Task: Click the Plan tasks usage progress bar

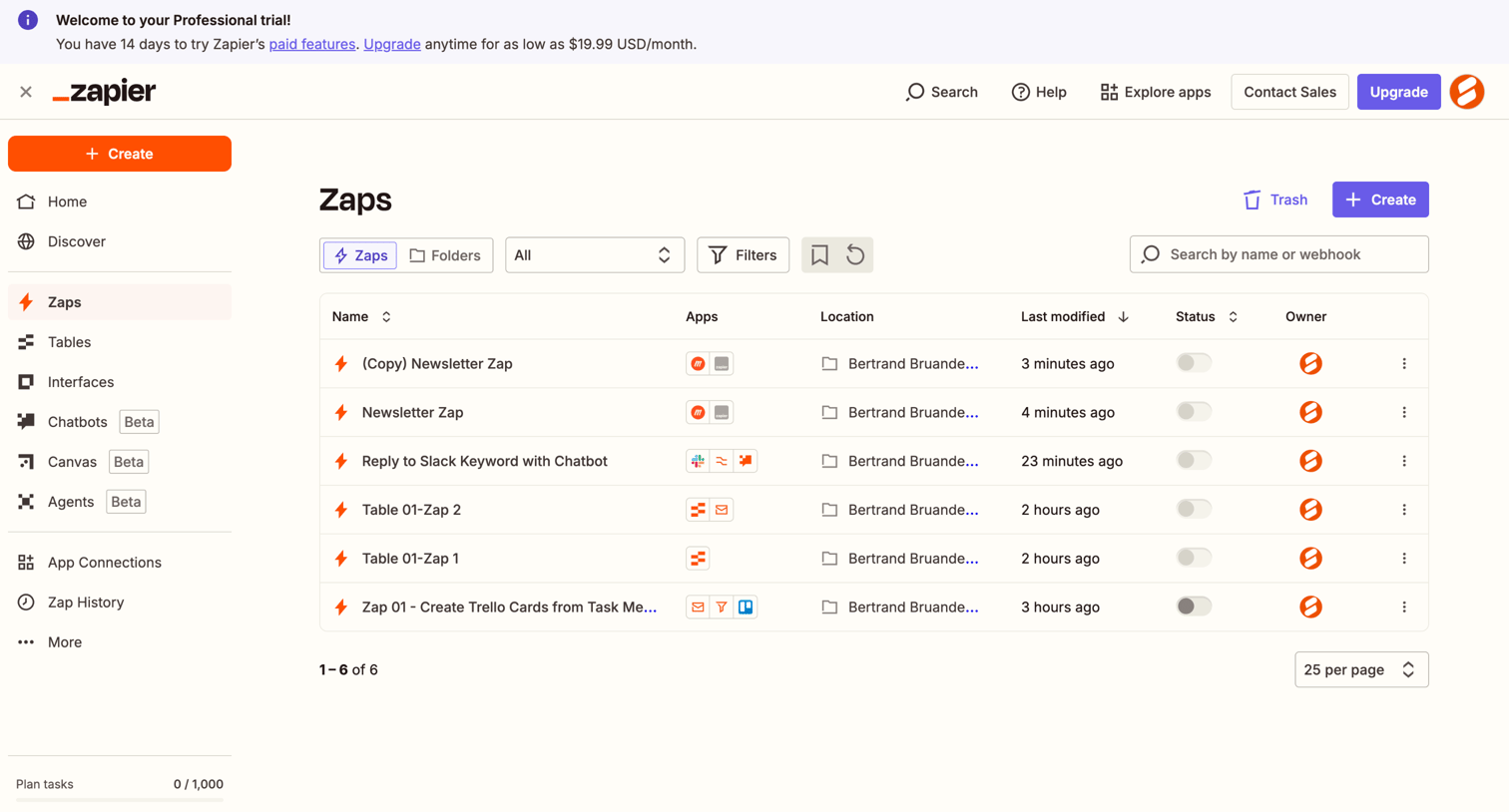Action: coord(120,799)
